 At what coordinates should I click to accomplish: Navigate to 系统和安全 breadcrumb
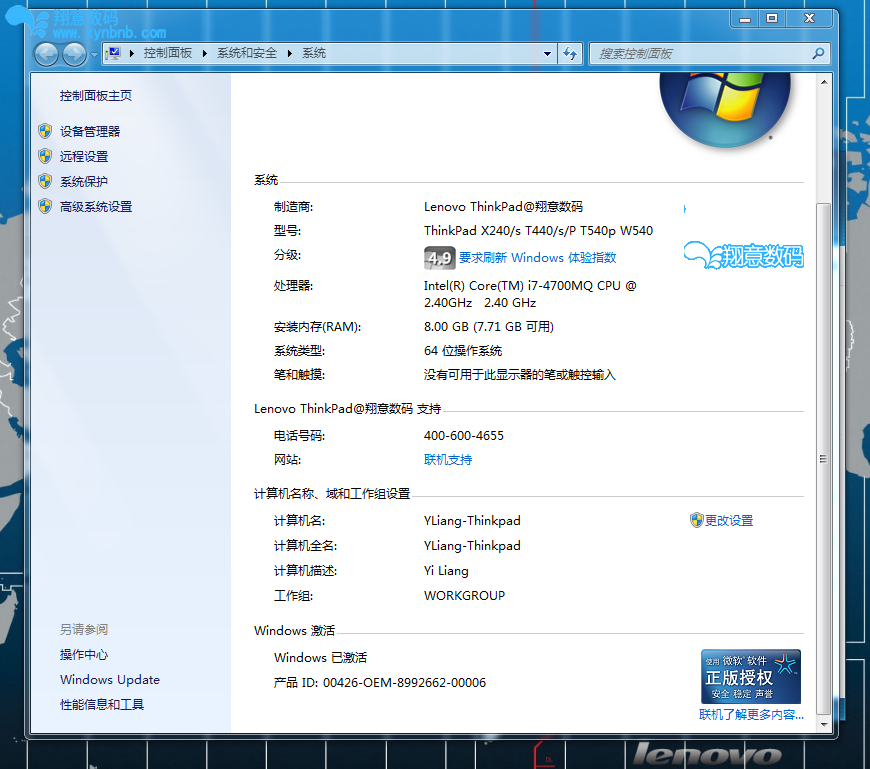(247, 53)
